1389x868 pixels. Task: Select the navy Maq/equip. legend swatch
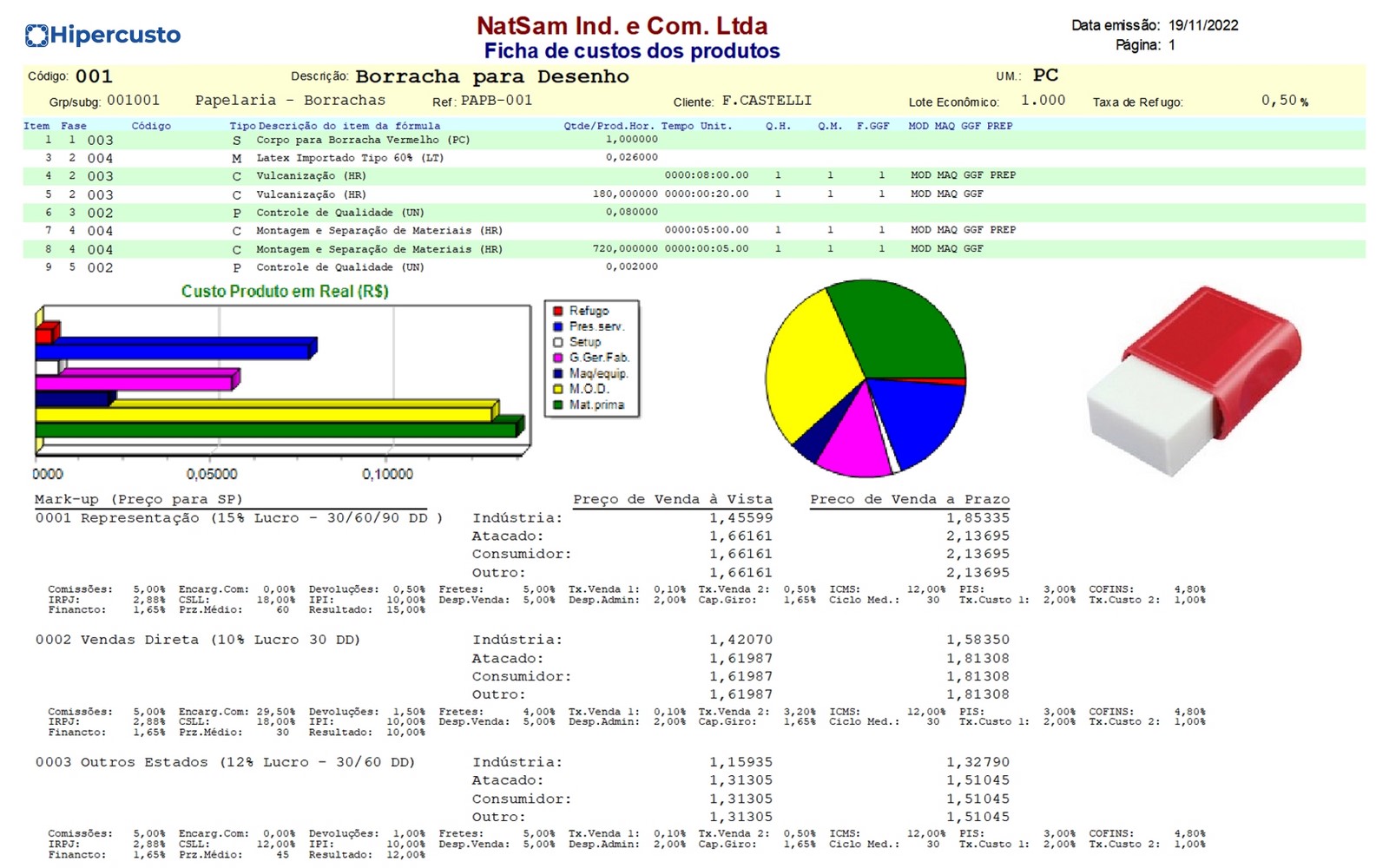(x=558, y=373)
